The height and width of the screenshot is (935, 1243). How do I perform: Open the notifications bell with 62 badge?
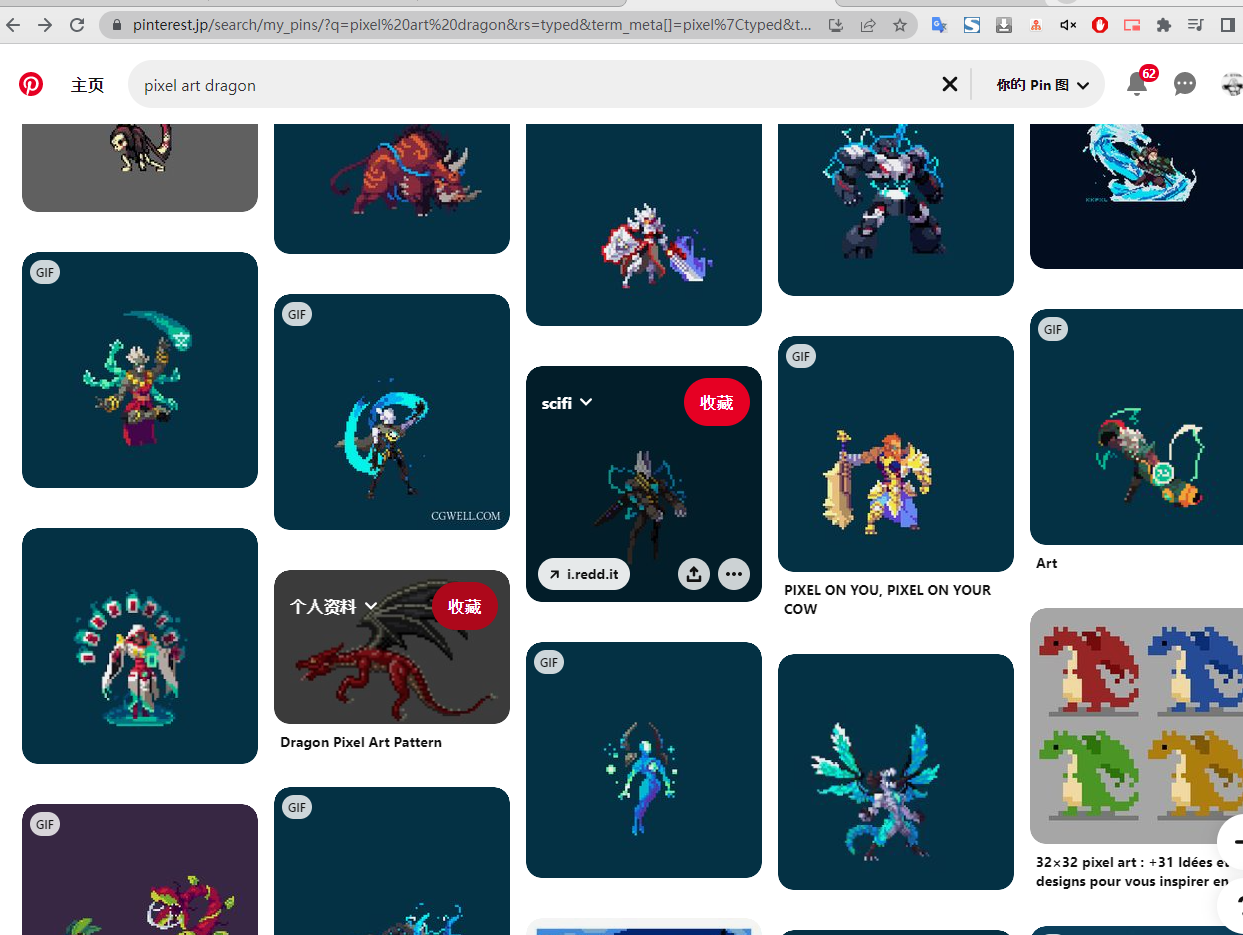(1137, 84)
